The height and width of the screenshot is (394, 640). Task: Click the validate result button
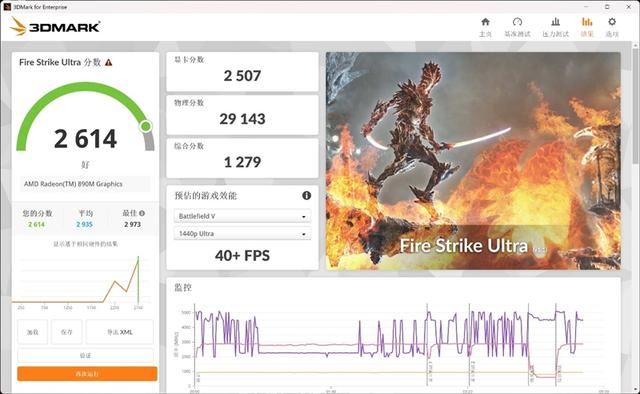tap(85, 356)
